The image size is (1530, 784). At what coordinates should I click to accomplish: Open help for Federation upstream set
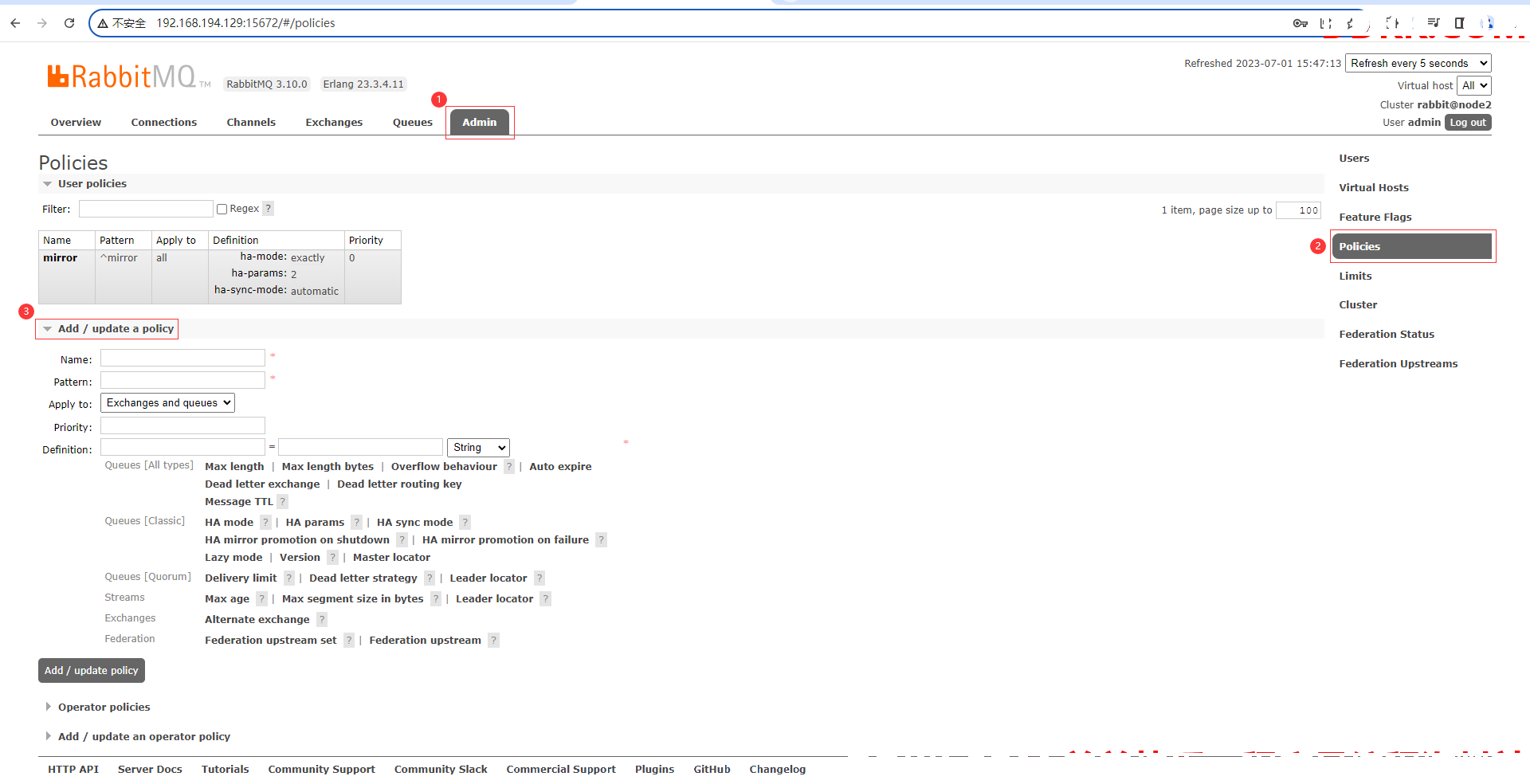(349, 641)
